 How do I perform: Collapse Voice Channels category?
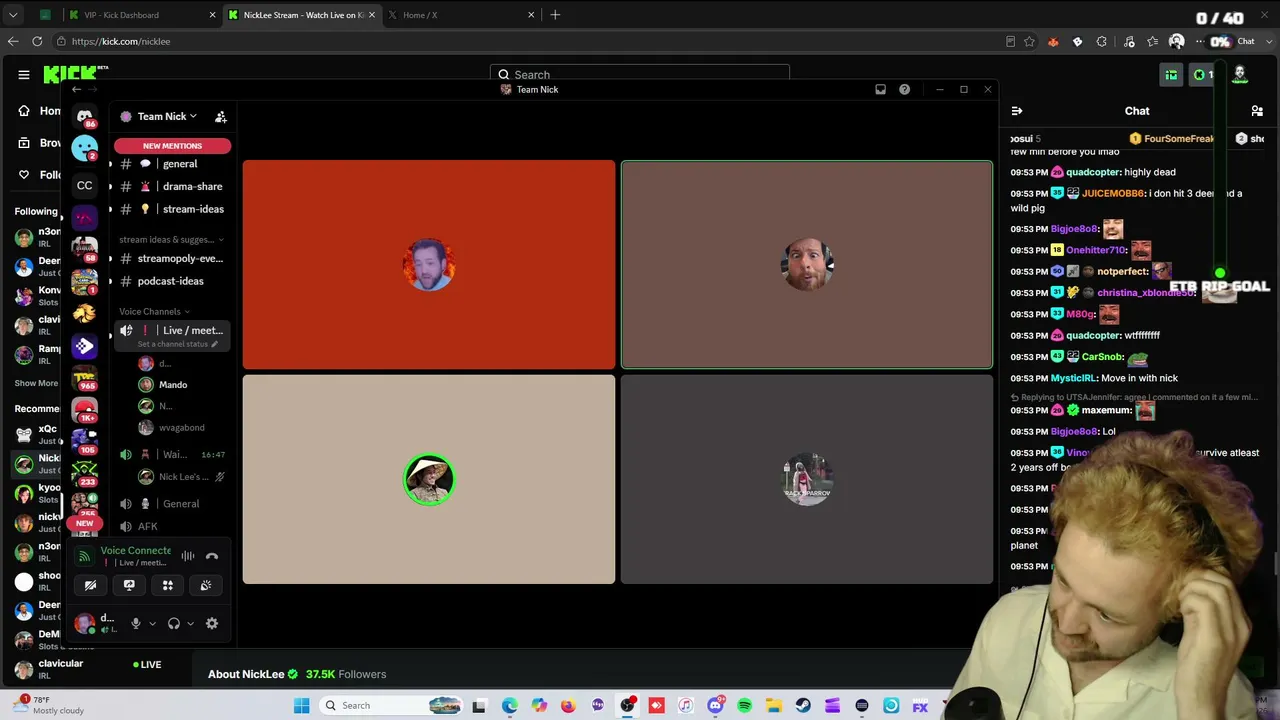tap(154, 311)
